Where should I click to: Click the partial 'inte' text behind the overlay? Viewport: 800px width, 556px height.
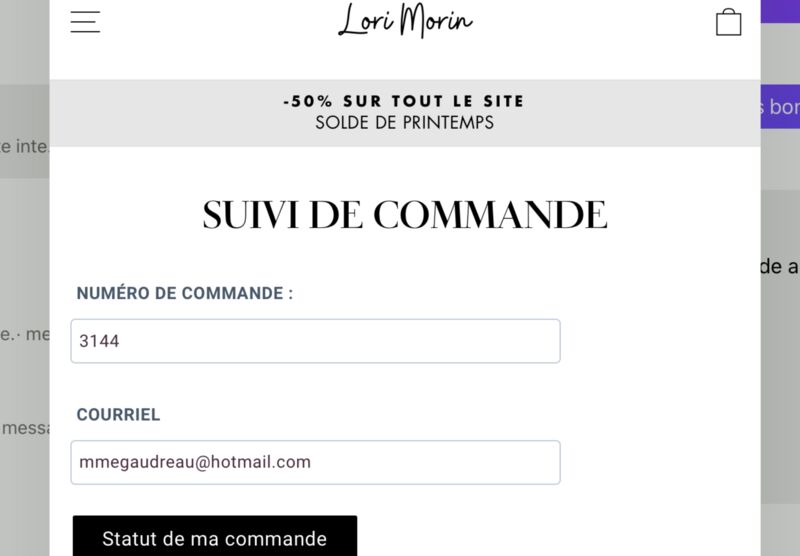24,146
